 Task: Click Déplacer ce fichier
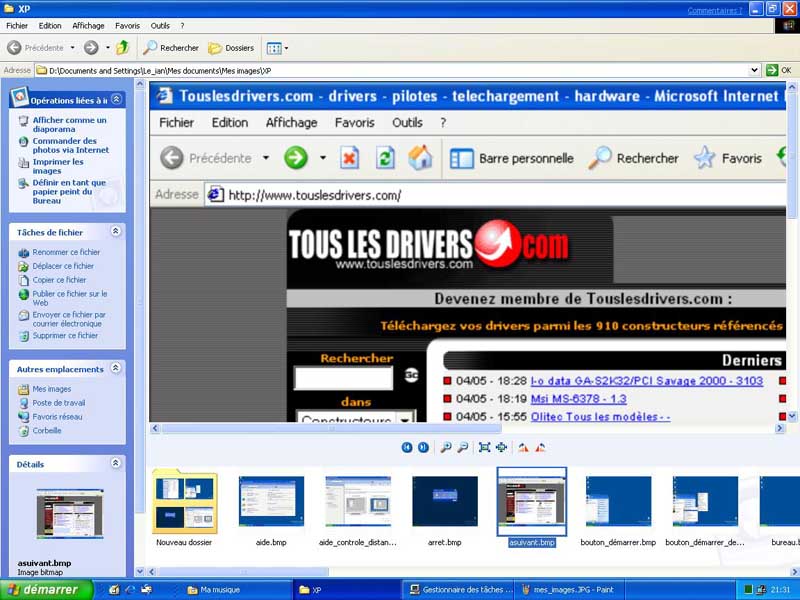[63, 266]
